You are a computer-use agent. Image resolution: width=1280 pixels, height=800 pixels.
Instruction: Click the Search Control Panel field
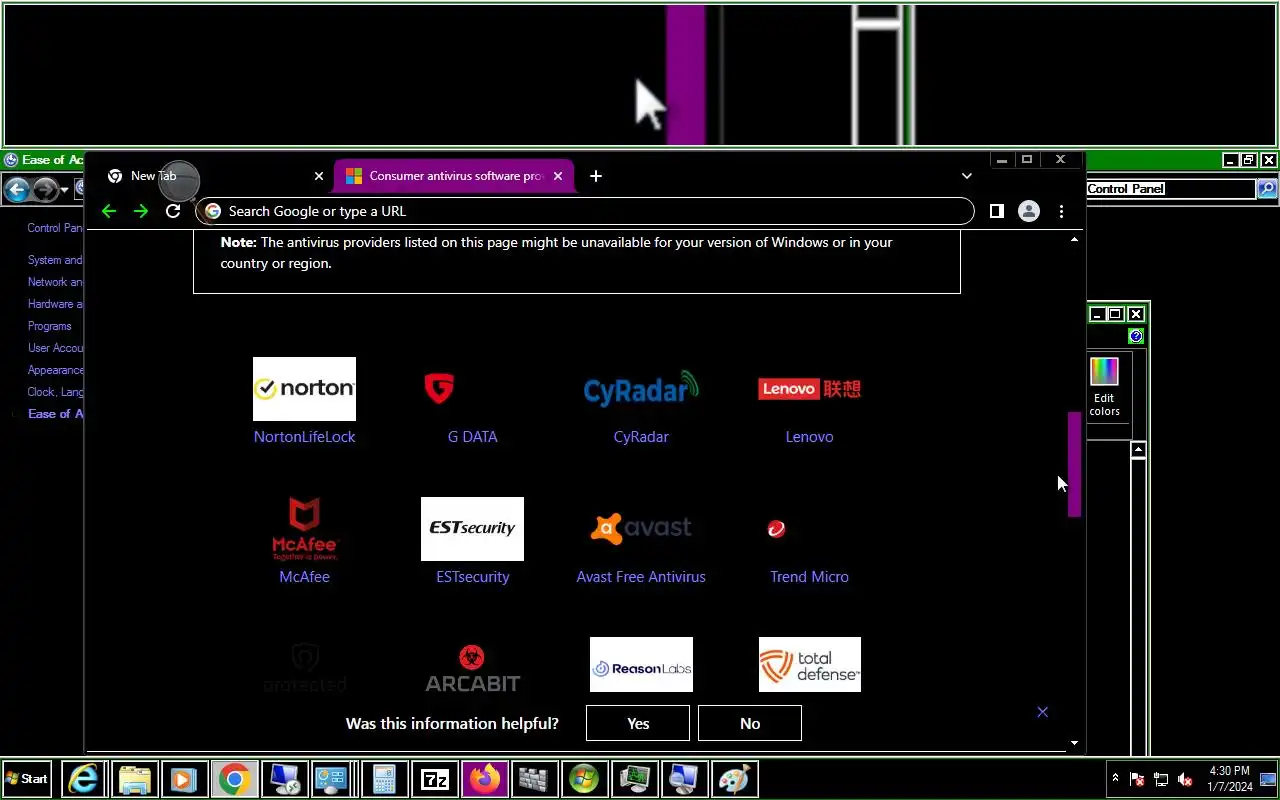(1170, 188)
